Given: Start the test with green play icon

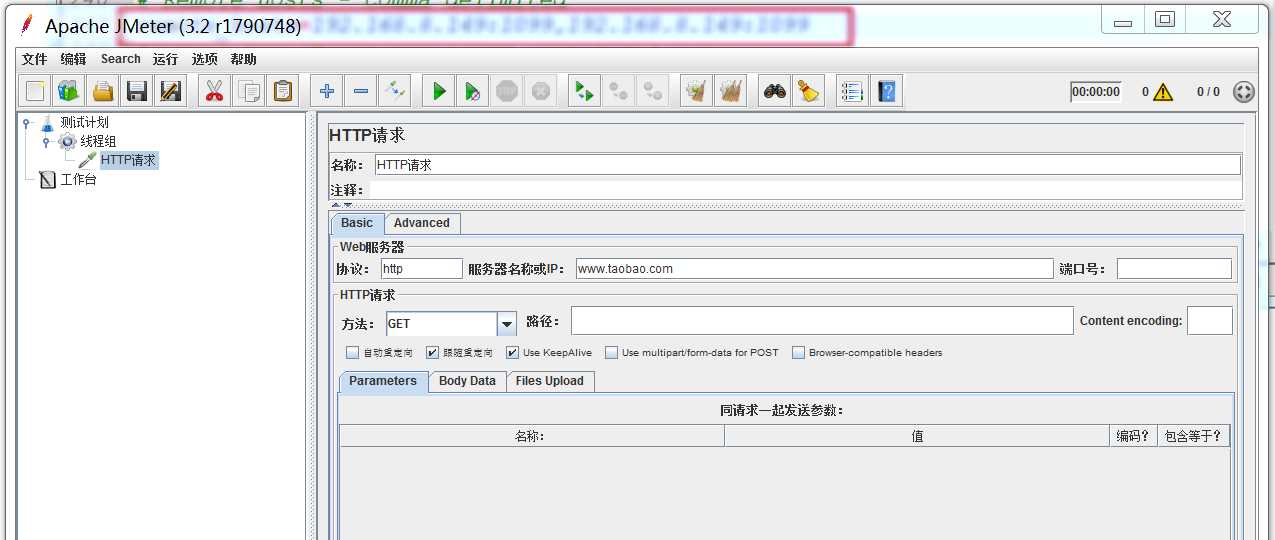Looking at the screenshot, I should (x=438, y=92).
